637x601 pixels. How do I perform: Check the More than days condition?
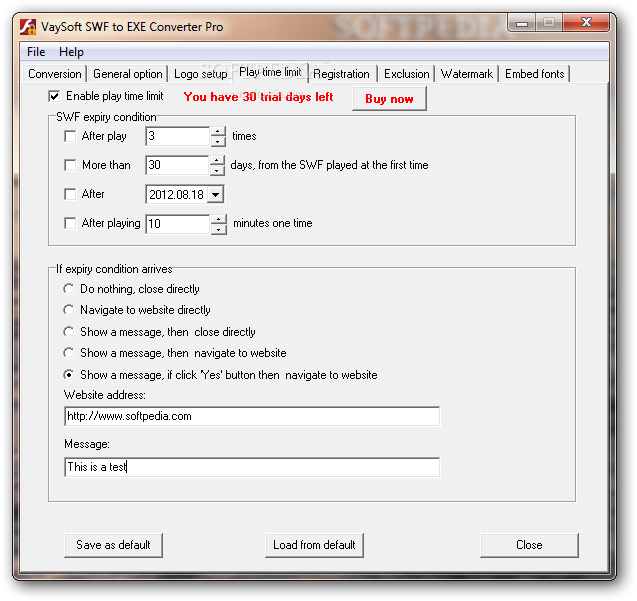pyautogui.click(x=70, y=165)
